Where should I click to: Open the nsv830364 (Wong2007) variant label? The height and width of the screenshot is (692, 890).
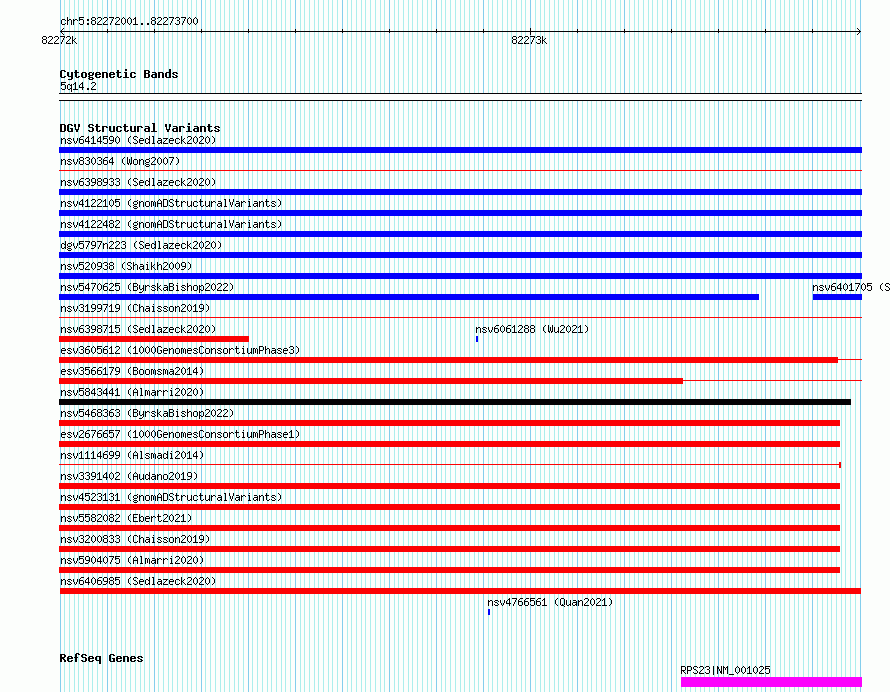(120, 161)
